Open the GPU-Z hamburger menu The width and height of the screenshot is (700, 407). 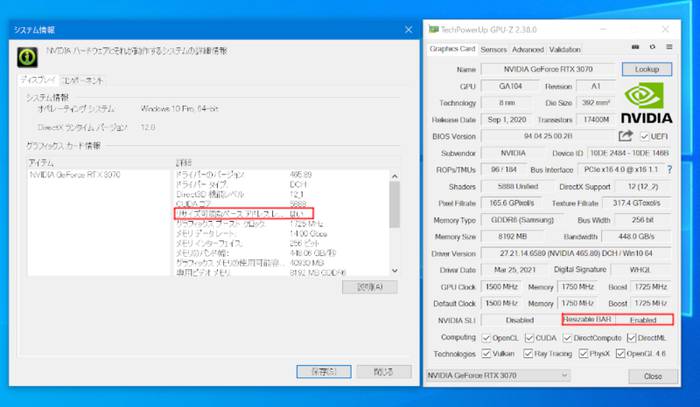[669, 47]
